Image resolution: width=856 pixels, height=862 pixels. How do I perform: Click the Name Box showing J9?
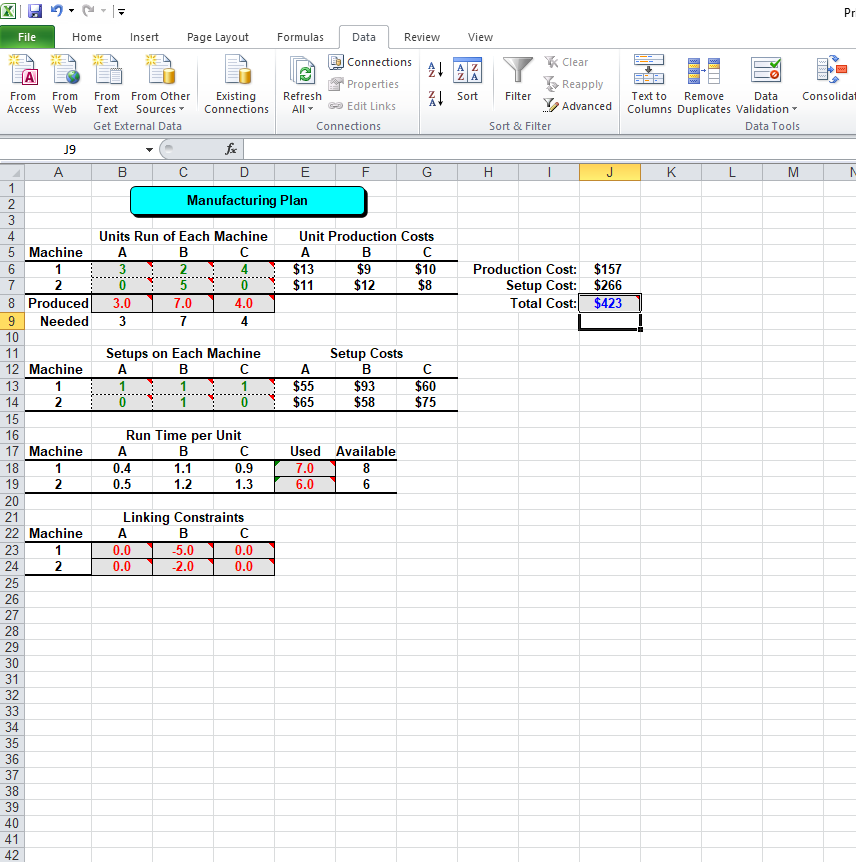(70, 150)
